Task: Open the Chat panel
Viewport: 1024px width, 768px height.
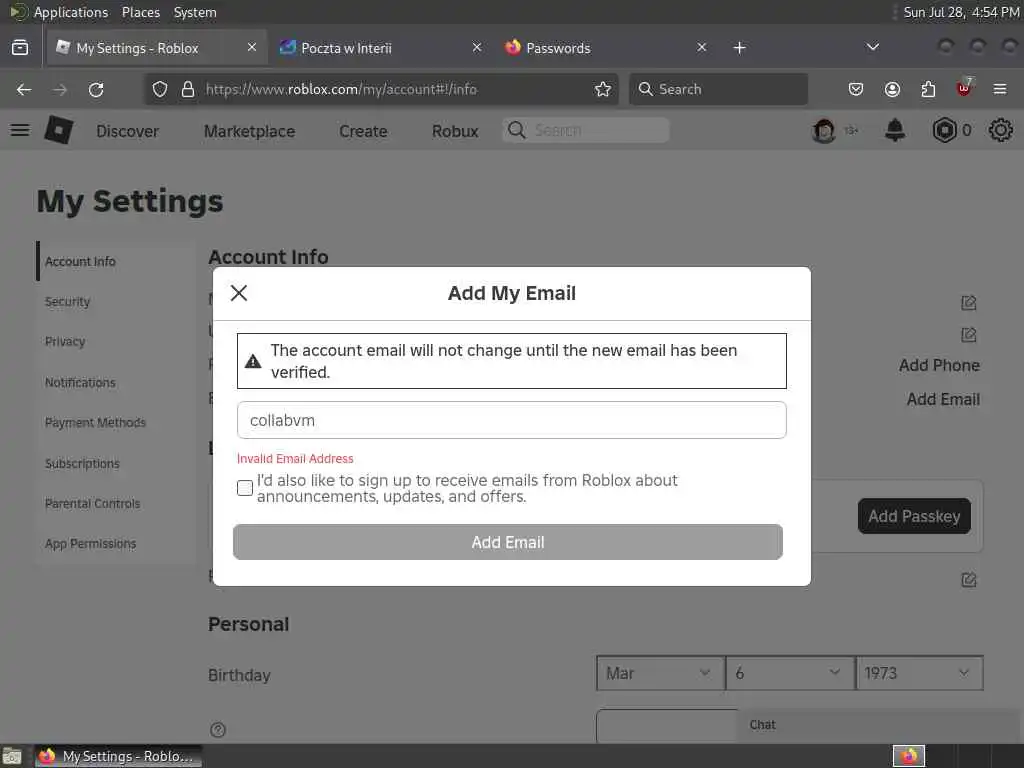Action: [x=880, y=725]
